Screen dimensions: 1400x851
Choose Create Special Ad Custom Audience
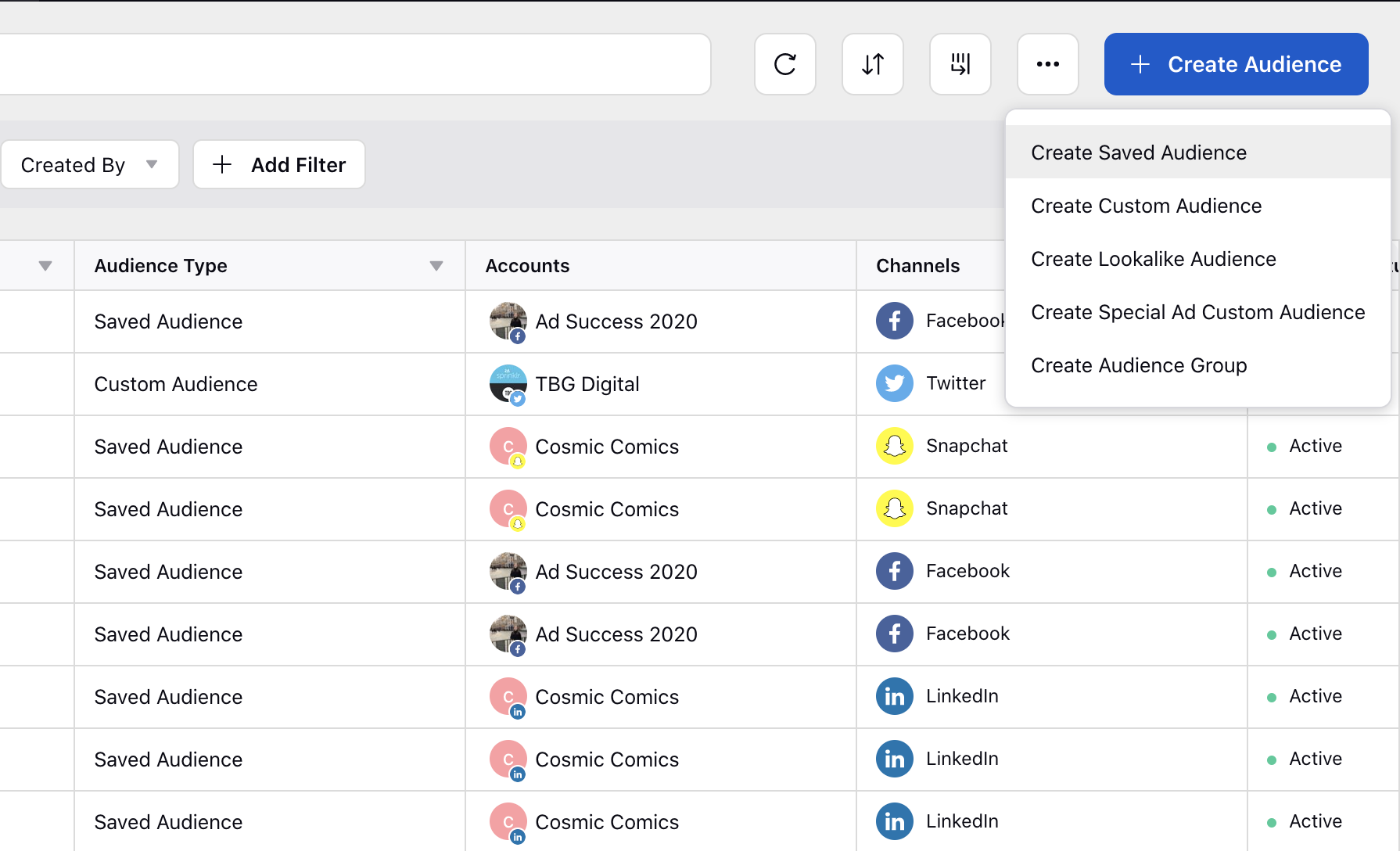[x=1197, y=312]
